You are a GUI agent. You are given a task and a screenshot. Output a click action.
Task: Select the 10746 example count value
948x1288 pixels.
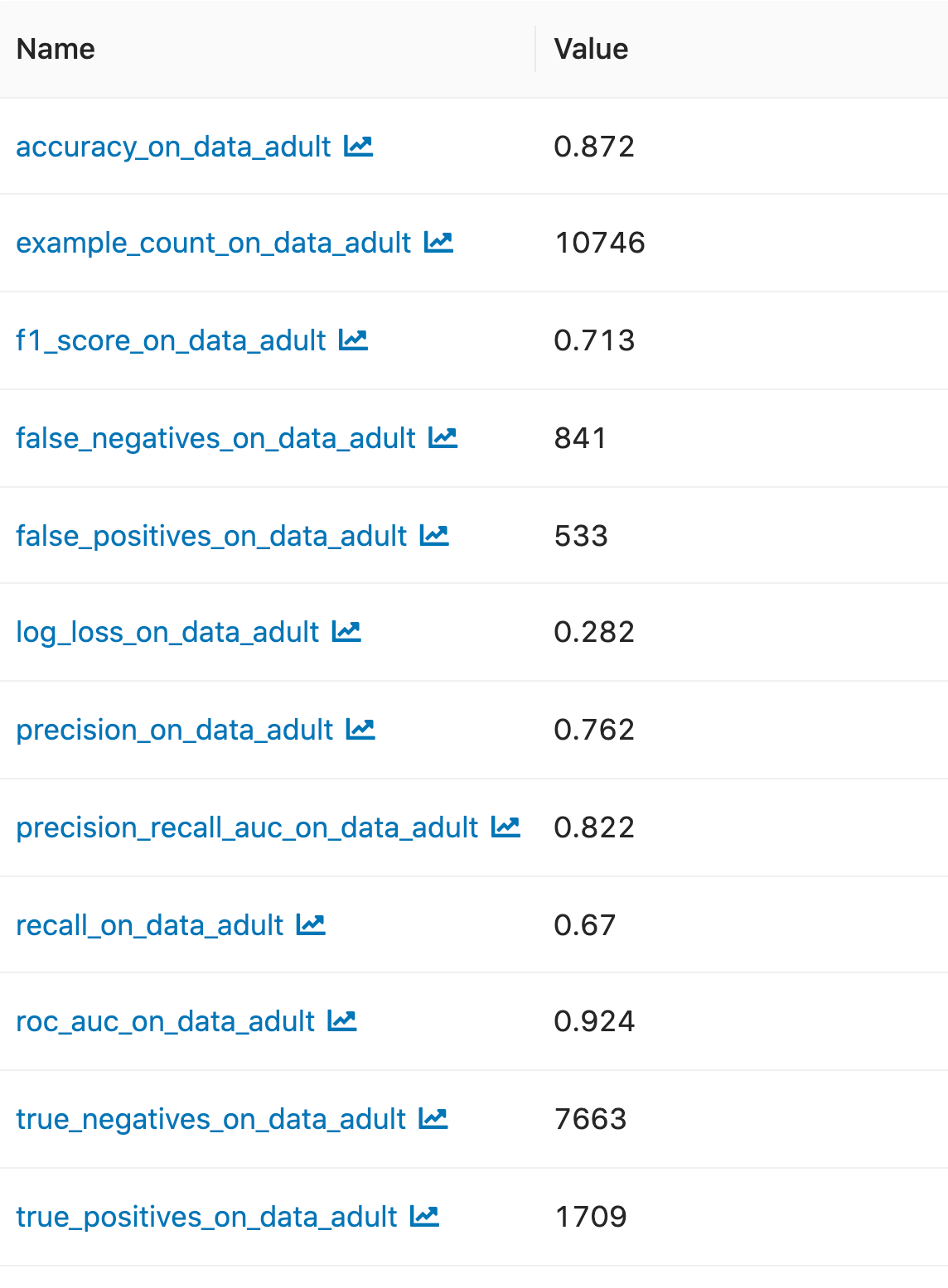(x=600, y=243)
